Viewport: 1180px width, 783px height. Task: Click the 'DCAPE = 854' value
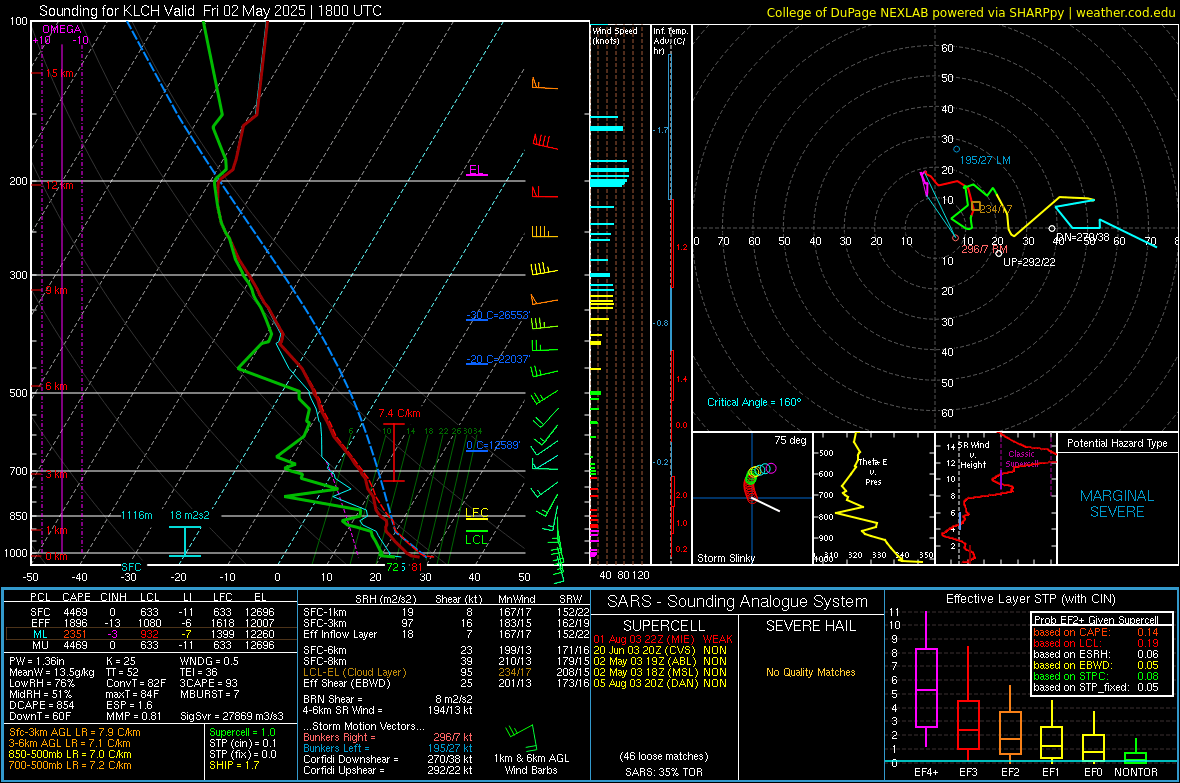pyautogui.click(x=41, y=705)
